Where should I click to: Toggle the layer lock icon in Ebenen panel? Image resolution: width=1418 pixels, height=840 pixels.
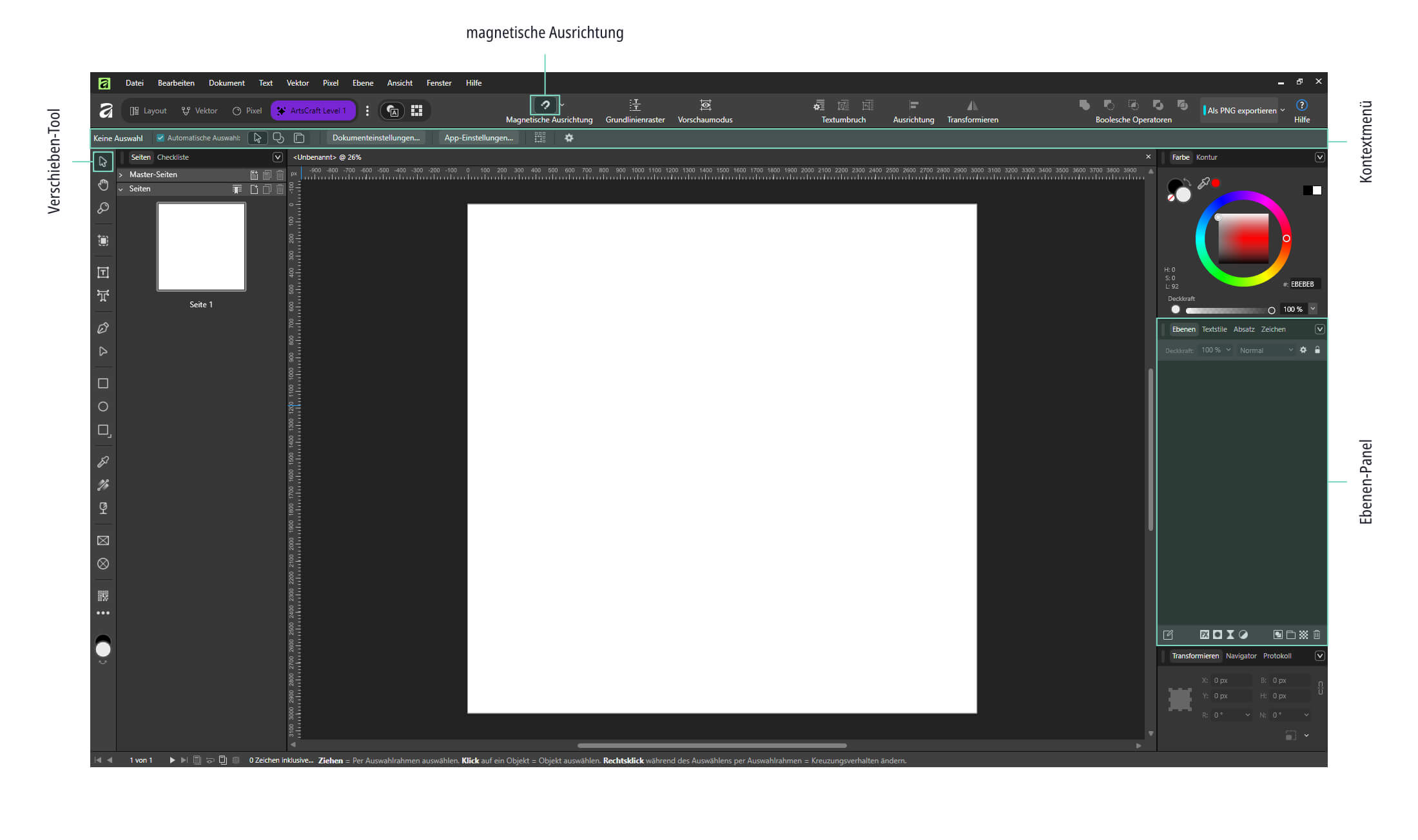click(x=1317, y=350)
